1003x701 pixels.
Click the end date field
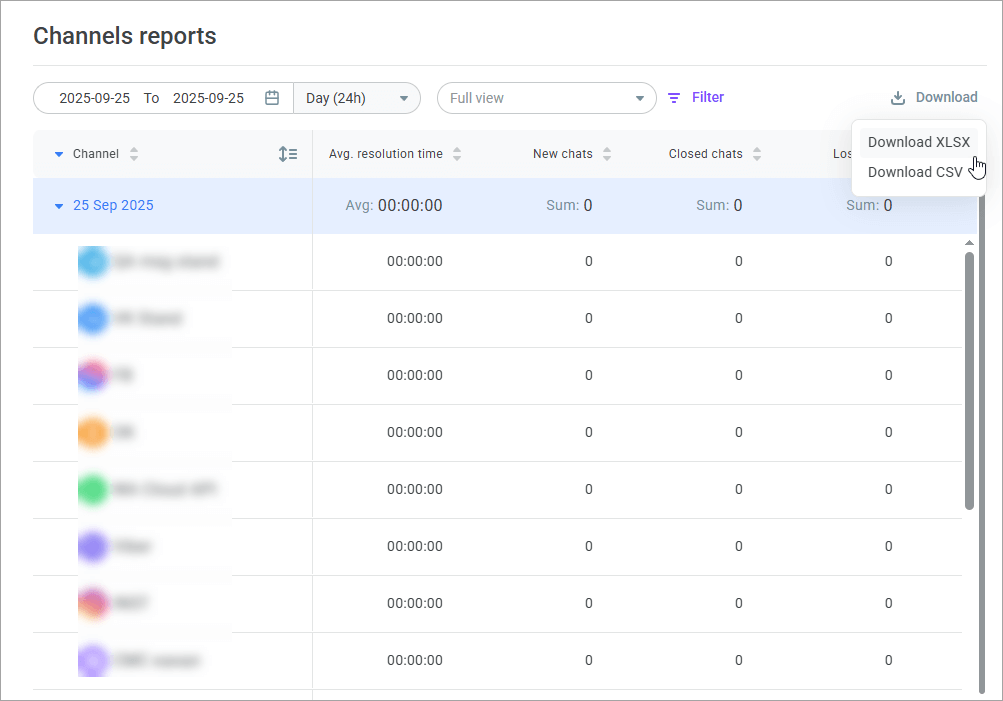pos(208,98)
